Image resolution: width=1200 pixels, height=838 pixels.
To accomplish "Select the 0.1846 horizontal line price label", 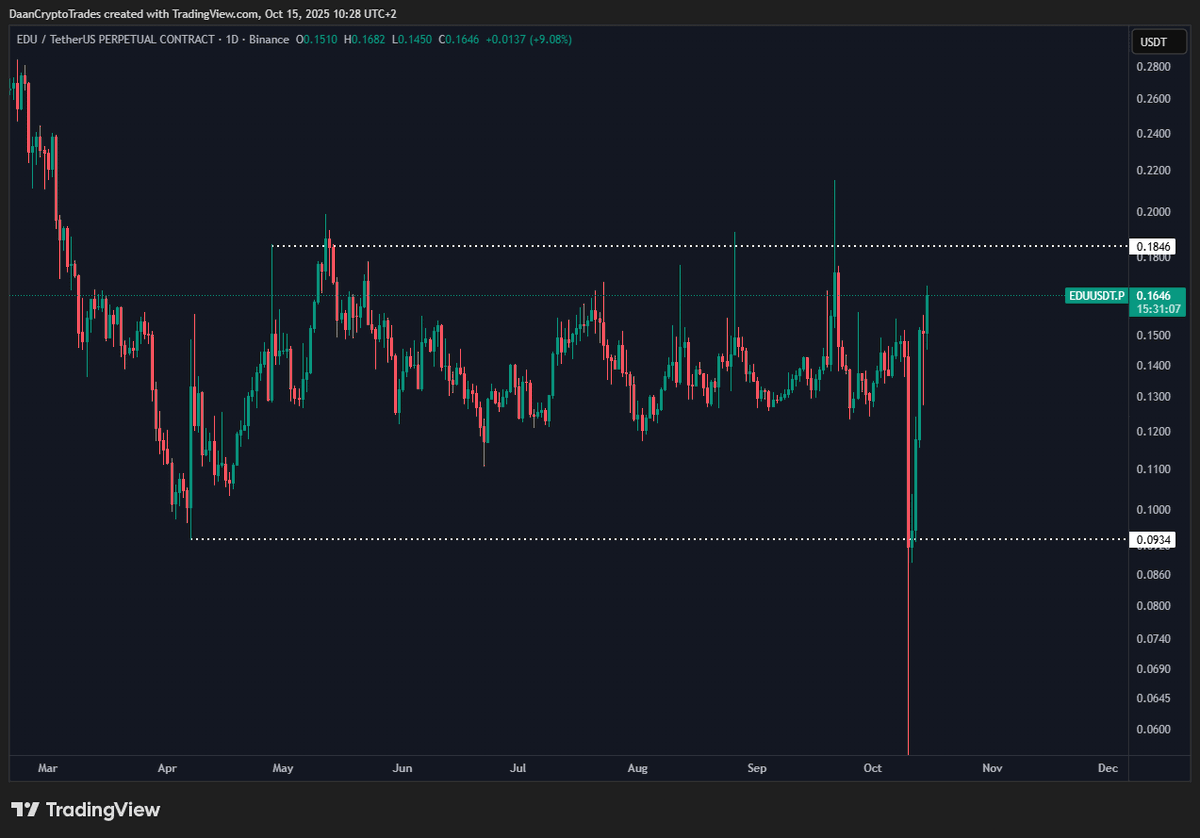I will [1152, 246].
